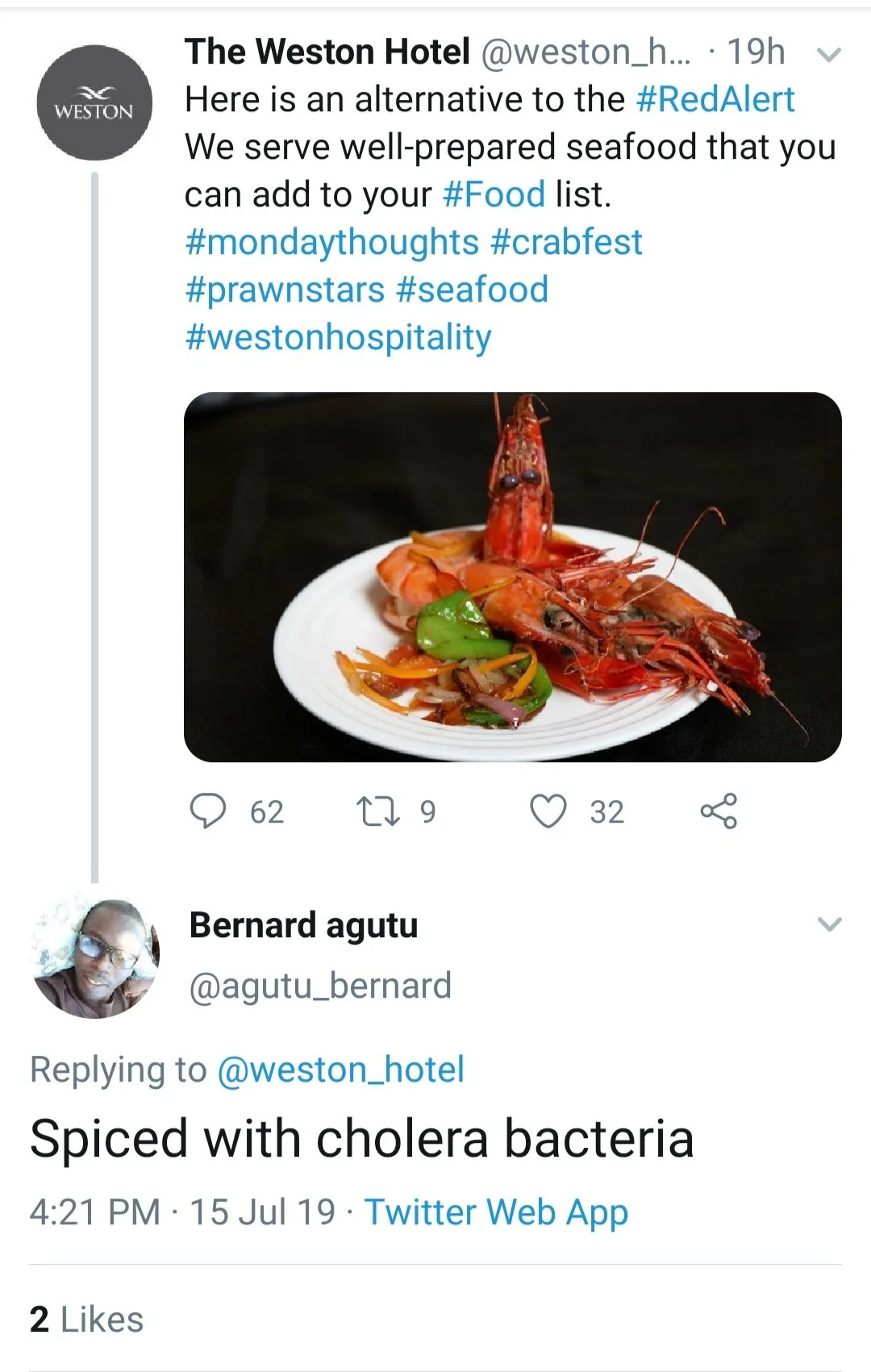Open the Weston Hotel profile avatar
This screenshot has height=1372, width=871.
click(x=95, y=103)
